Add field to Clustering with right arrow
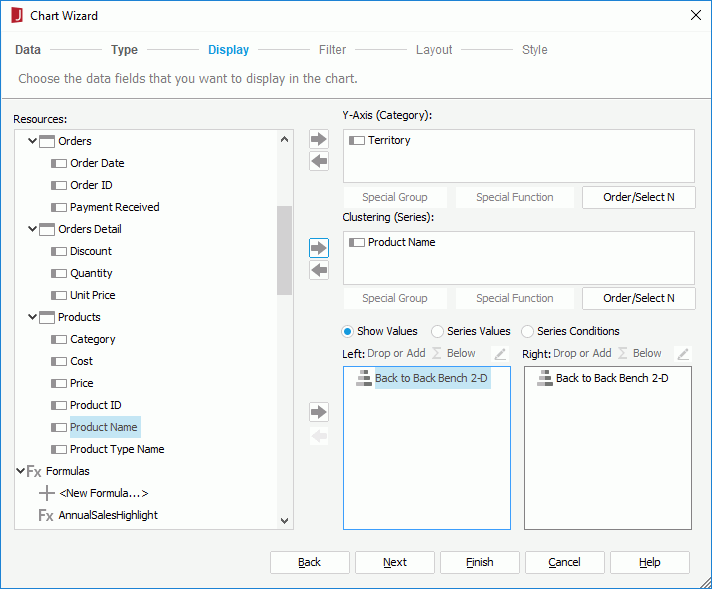Image resolution: width=712 pixels, height=589 pixels. 319,248
